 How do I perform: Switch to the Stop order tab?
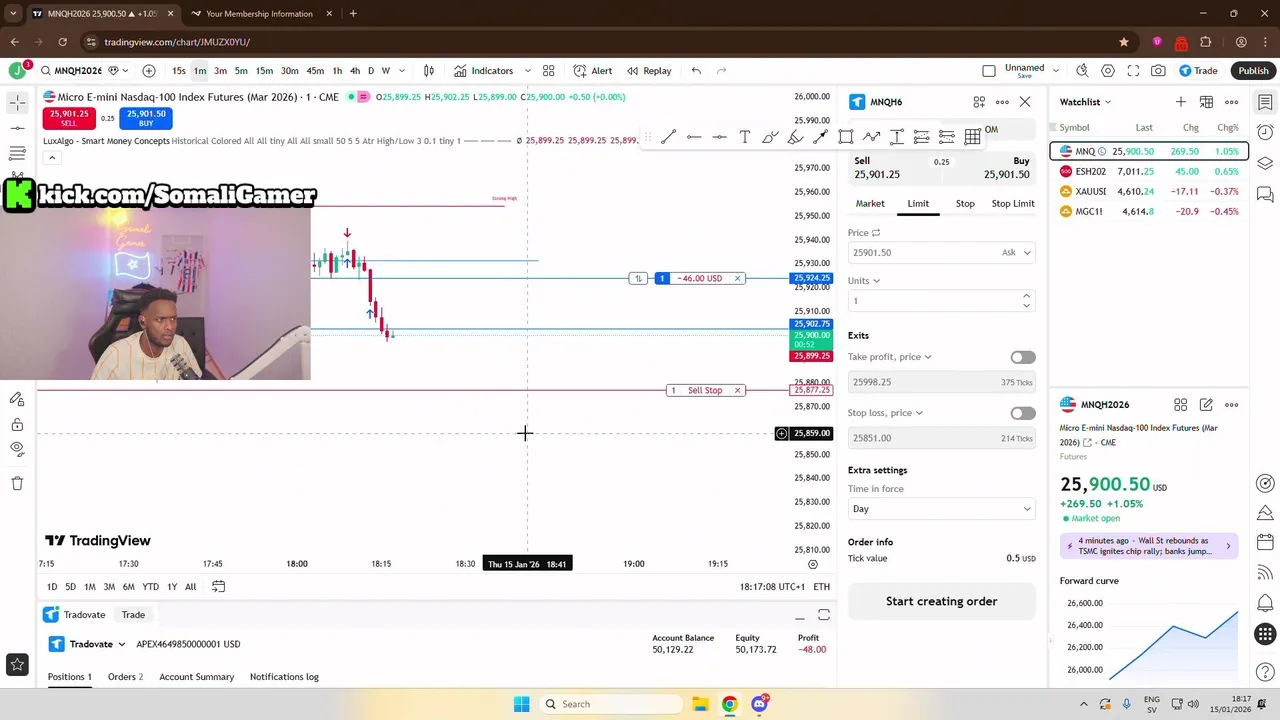coord(965,204)
